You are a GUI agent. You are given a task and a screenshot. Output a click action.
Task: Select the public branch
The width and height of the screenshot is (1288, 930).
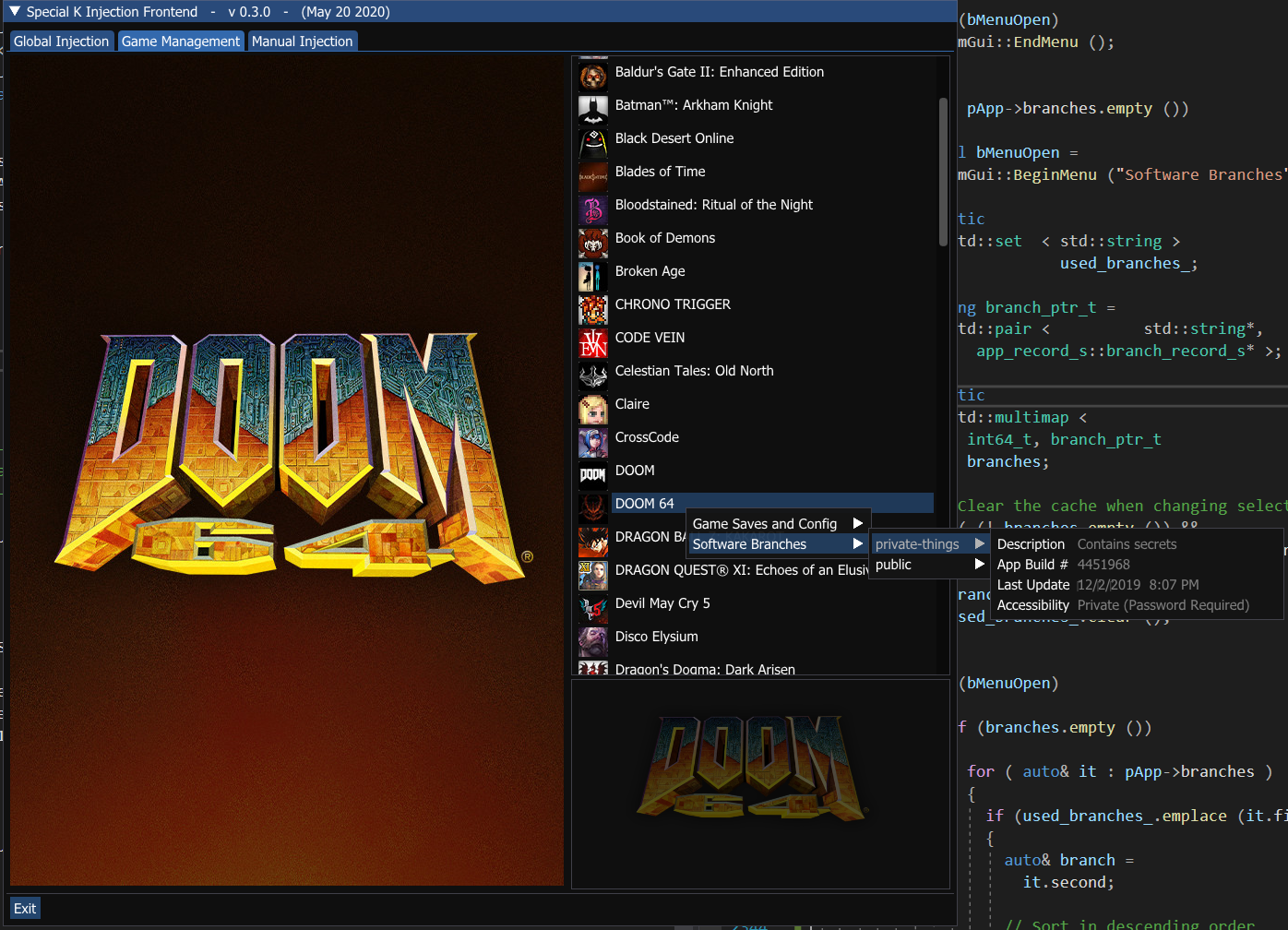click(930, 564)
